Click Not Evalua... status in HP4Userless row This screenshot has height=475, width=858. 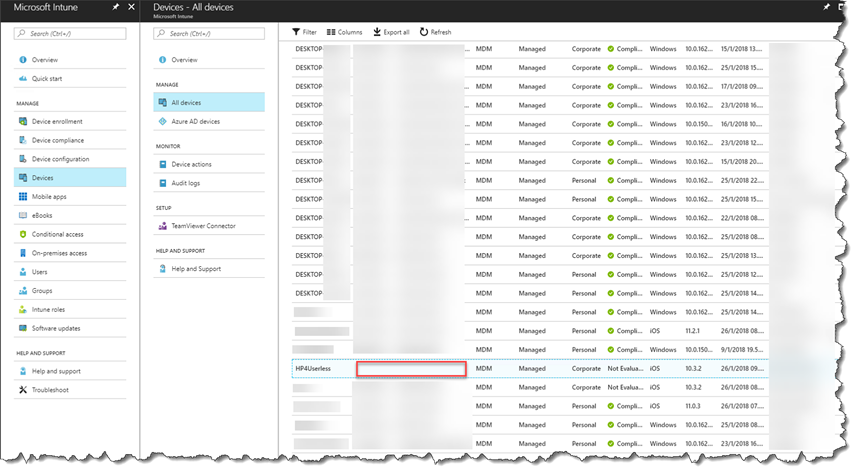[625, 368]
